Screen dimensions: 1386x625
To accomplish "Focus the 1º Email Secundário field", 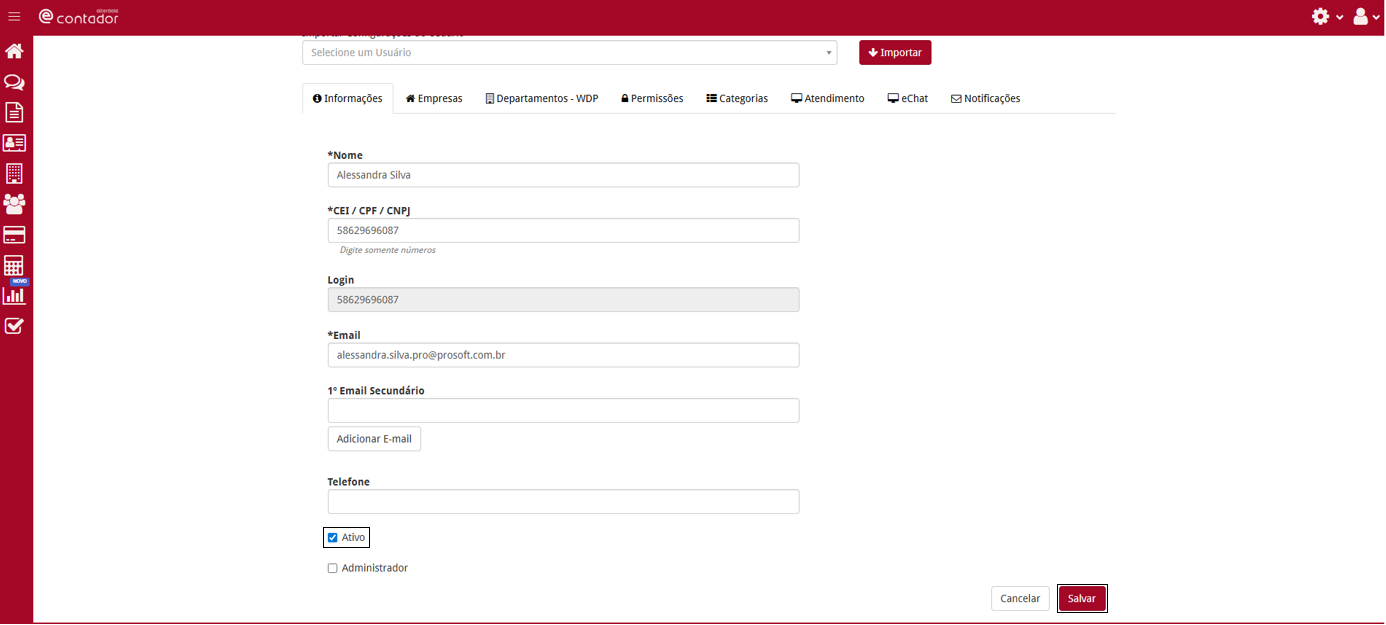I will click(x=563, y=410).
